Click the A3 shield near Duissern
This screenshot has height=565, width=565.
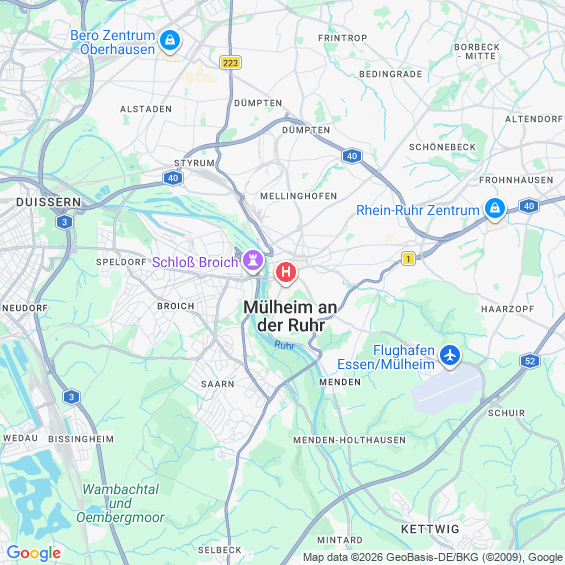pyautogui.click(x=64, y=222)
